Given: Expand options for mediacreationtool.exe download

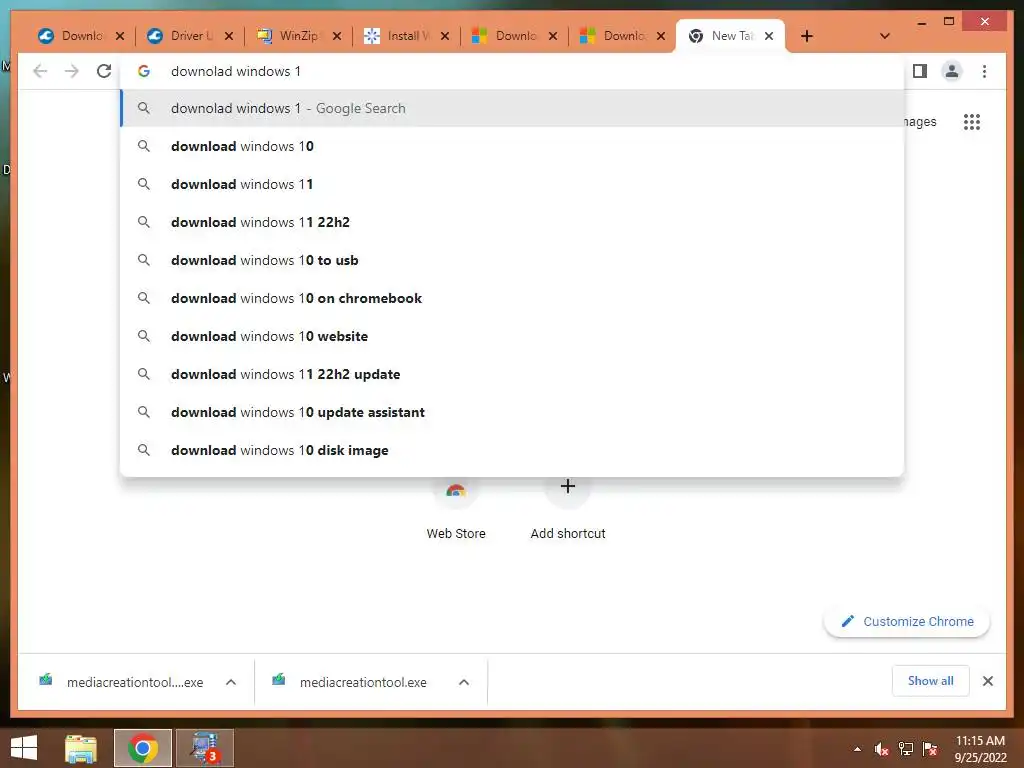Looking at the screenshot, I should click(x=464, y=682).
